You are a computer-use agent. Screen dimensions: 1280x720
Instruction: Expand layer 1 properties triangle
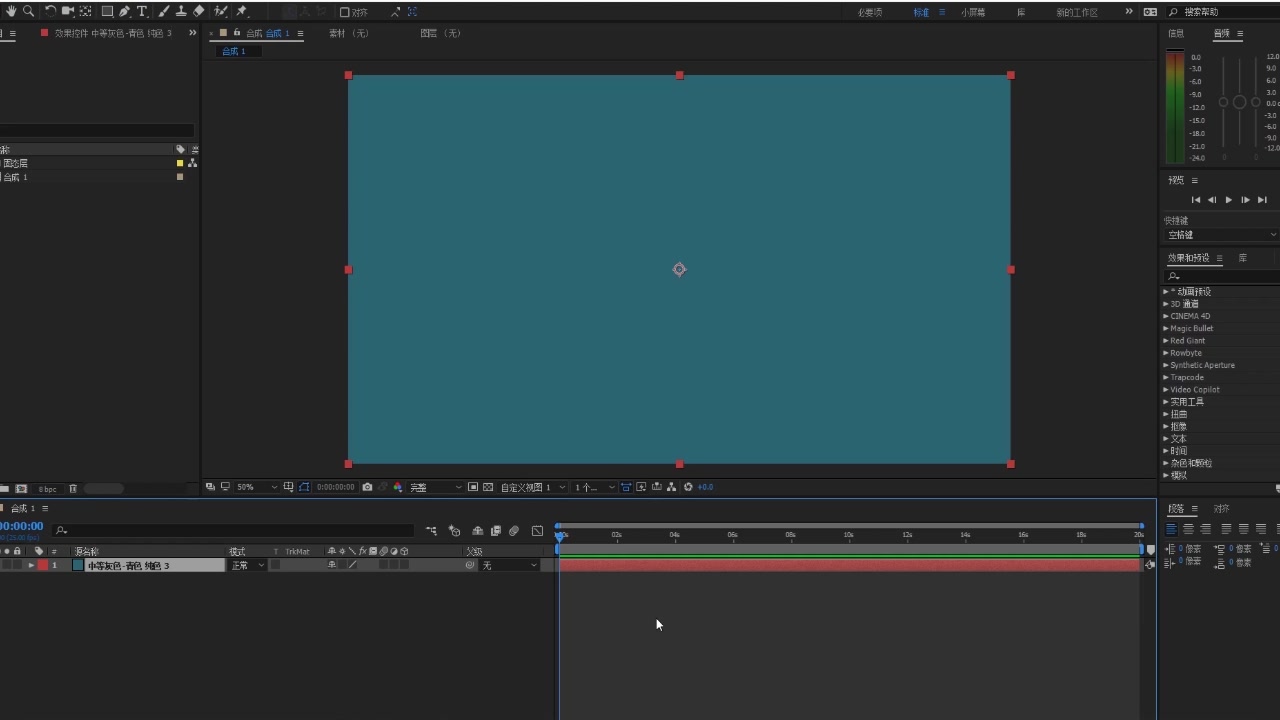point(31,565)
